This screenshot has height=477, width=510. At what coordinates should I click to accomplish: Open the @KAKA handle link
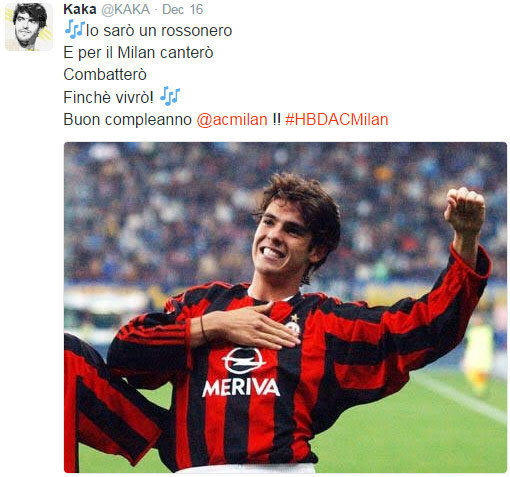coord(125,9)
